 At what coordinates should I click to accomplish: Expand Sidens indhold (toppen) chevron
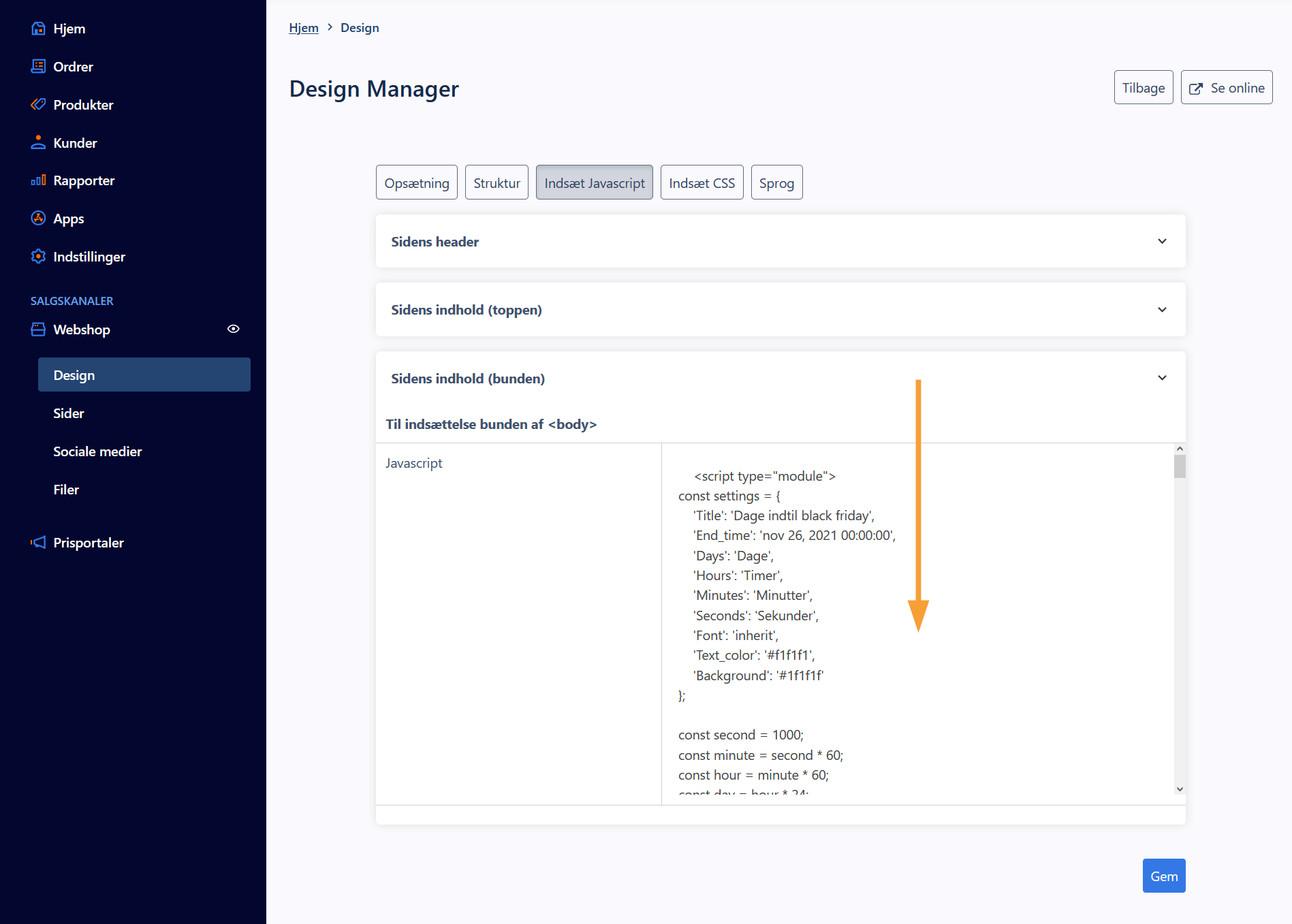point(1162,310)
